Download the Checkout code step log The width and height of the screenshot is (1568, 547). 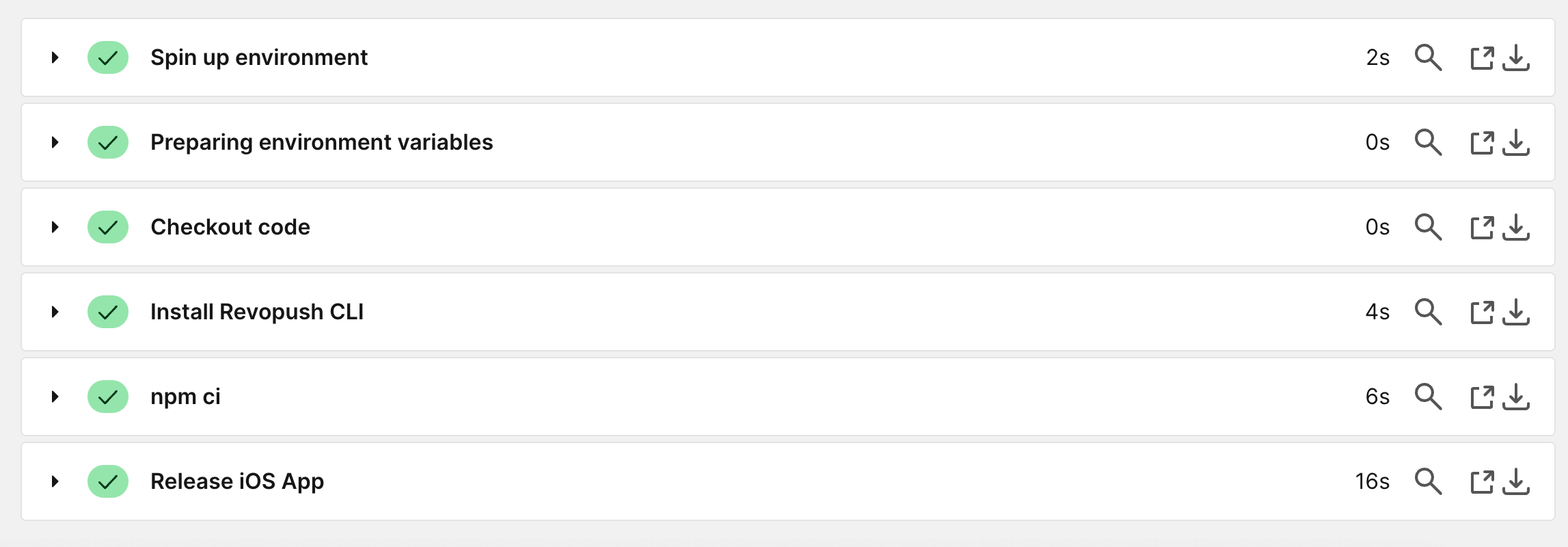click(1516, 228)
